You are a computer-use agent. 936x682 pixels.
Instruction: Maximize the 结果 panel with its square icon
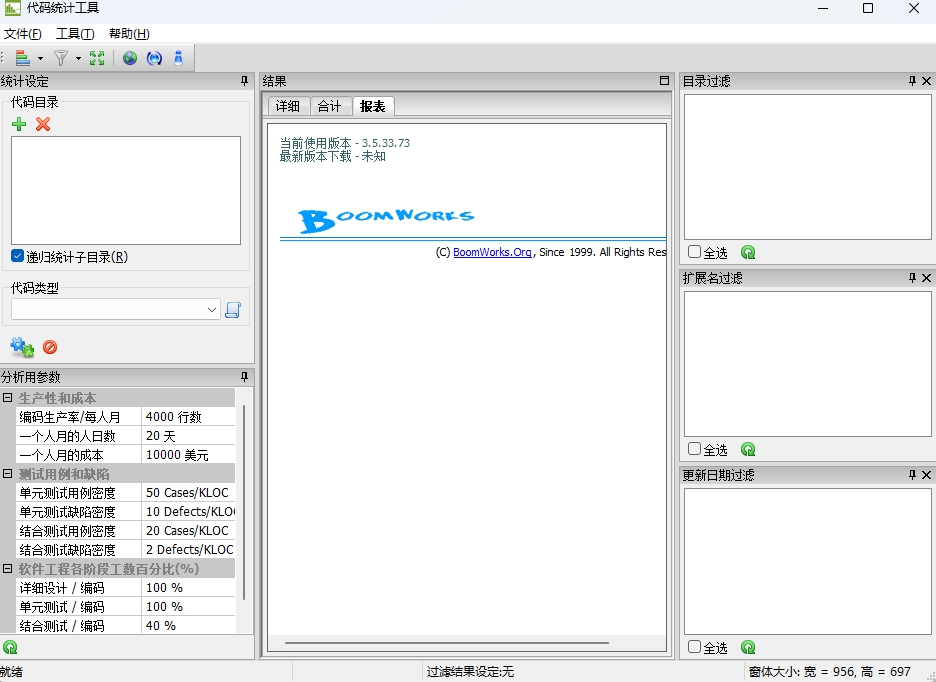(x=664, y=81)
